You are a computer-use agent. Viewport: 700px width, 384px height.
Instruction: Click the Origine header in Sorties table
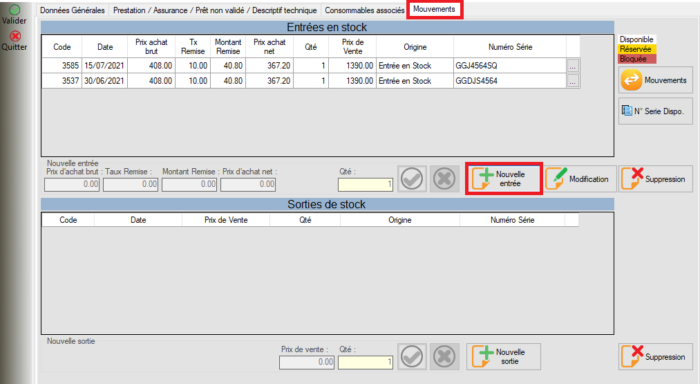[x=400, y=220]
